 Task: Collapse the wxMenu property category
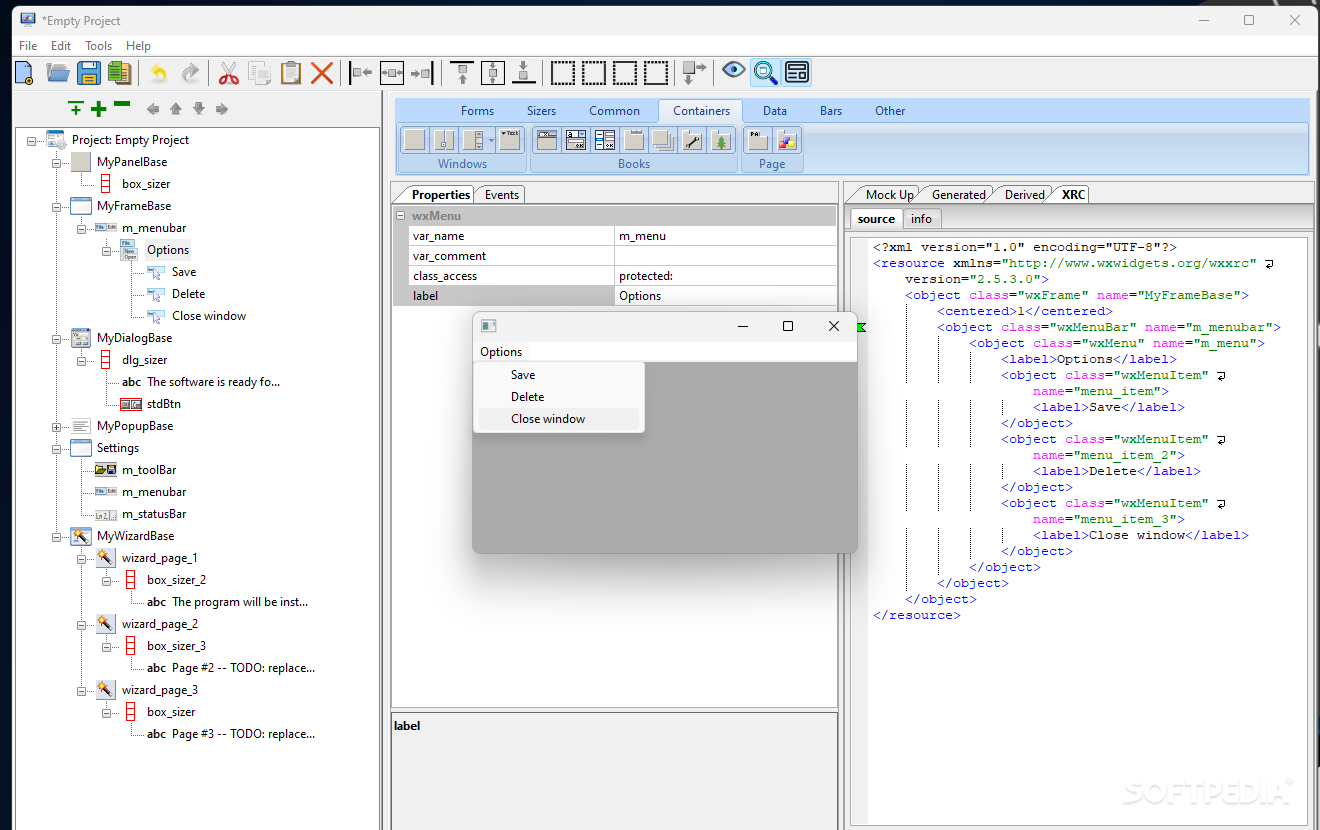[401, 216]
